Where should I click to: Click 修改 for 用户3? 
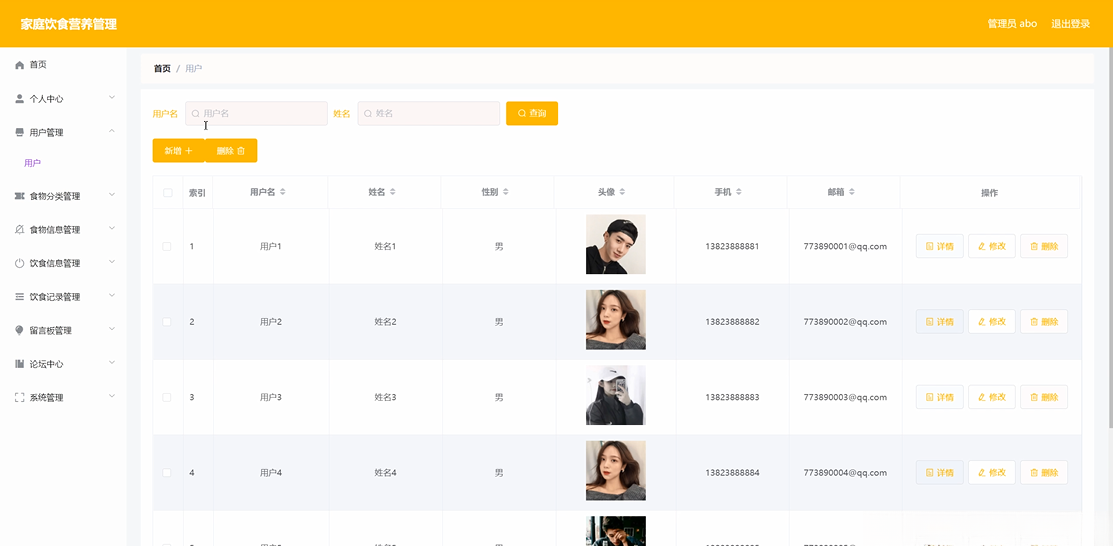coord(992,397)
